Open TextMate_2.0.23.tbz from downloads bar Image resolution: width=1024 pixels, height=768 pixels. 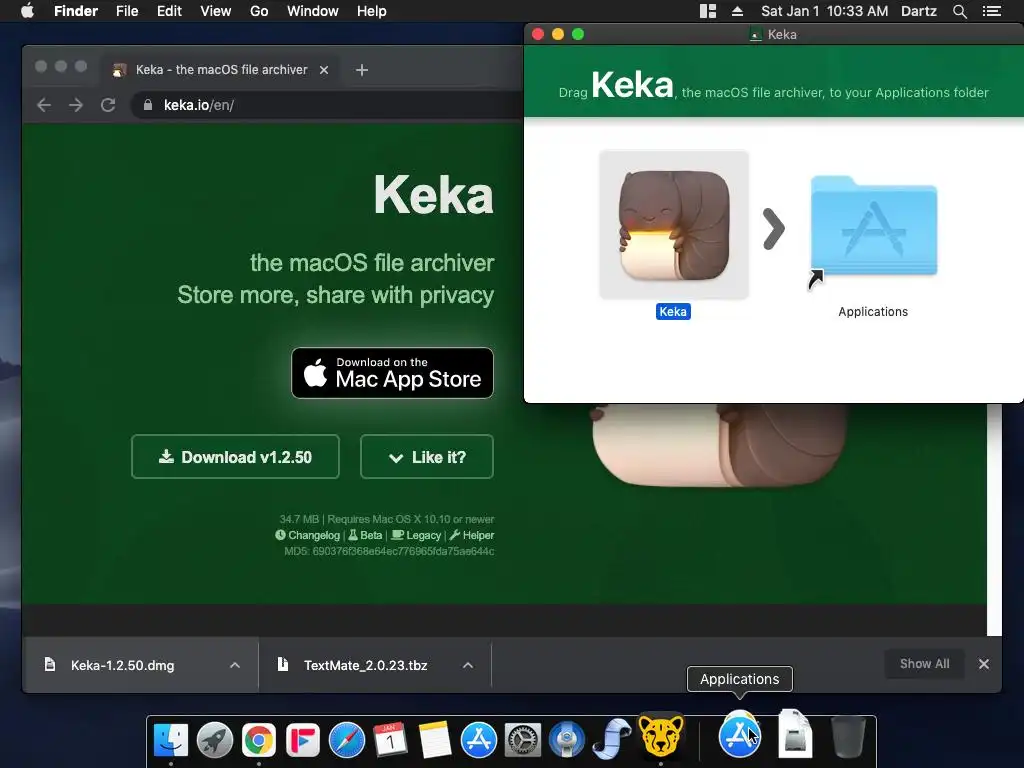[x=365, y=665]
